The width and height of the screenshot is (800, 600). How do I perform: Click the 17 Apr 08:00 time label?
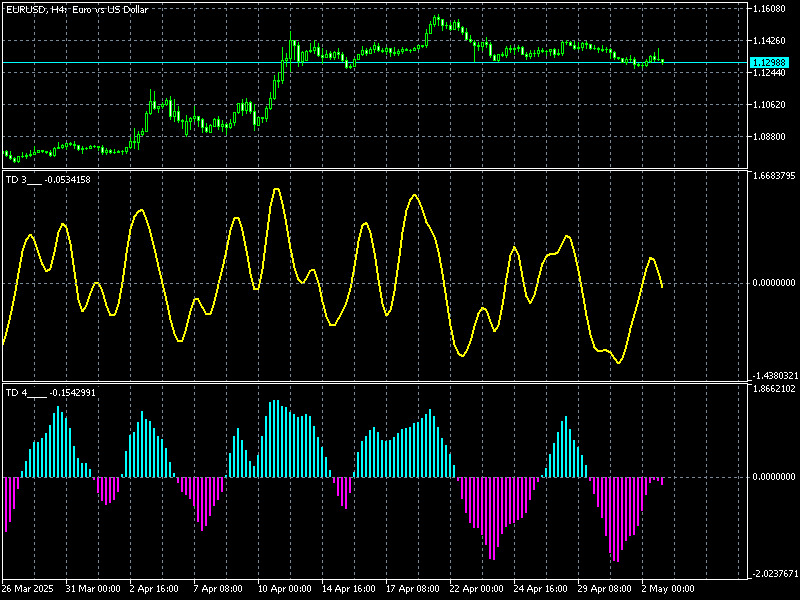[413, 589]
